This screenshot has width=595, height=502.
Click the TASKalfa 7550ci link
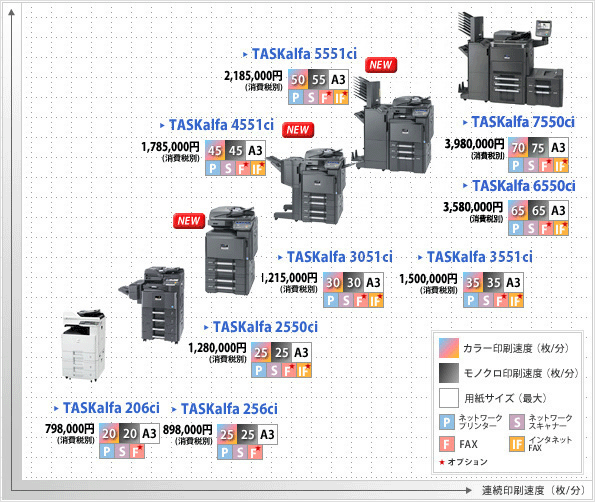click(x=523, y=122)
